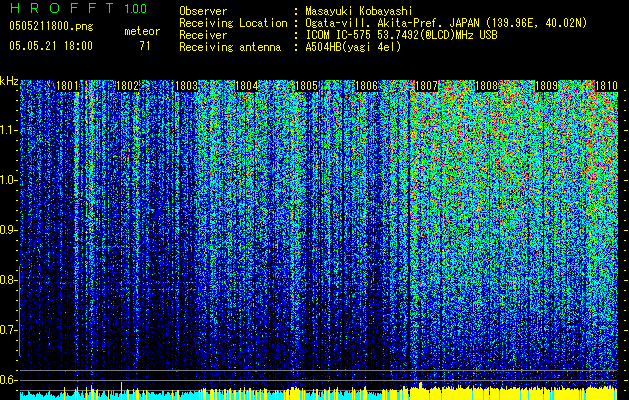Click the Receiving Location label
Screen dimensions: 629x400
coord(233,23)
